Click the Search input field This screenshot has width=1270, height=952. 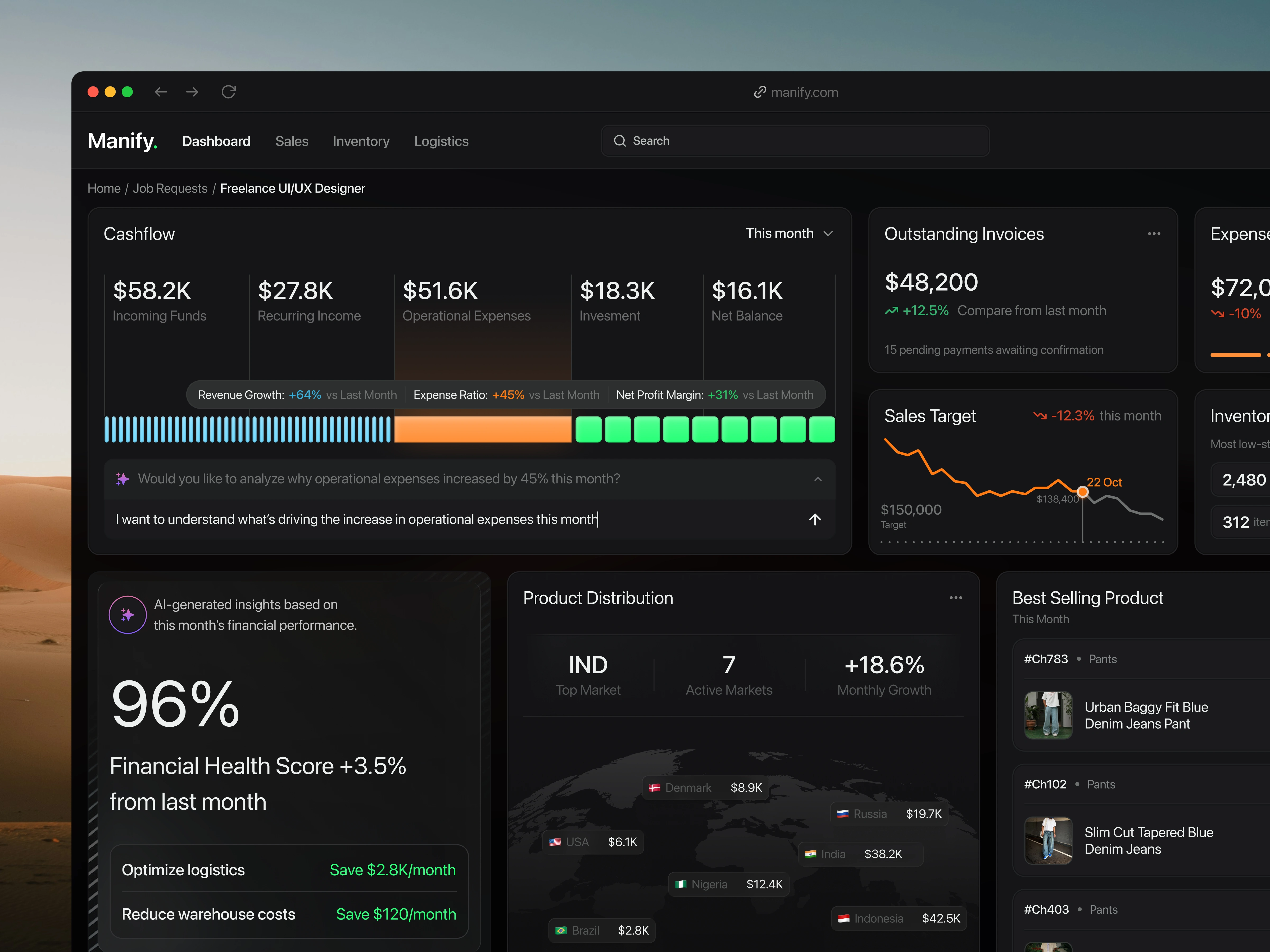click(795, 141)
